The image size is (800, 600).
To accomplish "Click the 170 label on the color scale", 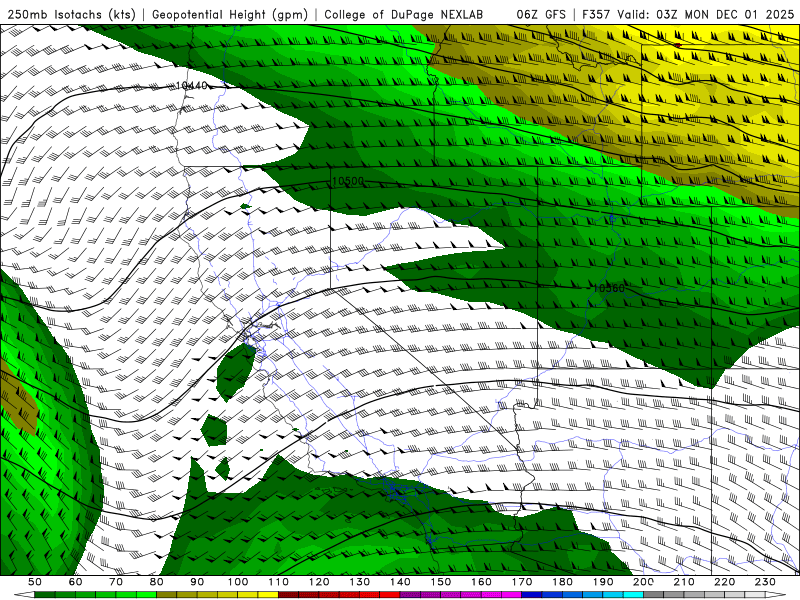I will pyautogui.click(x=522, y=582).
